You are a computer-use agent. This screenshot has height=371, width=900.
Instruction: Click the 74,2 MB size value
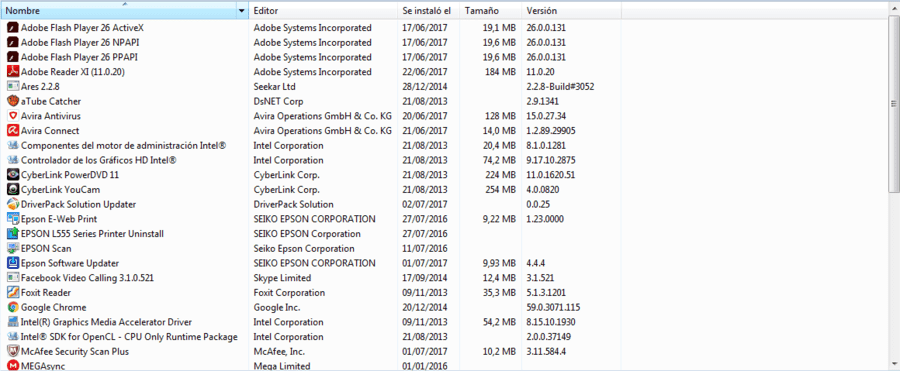499,160
